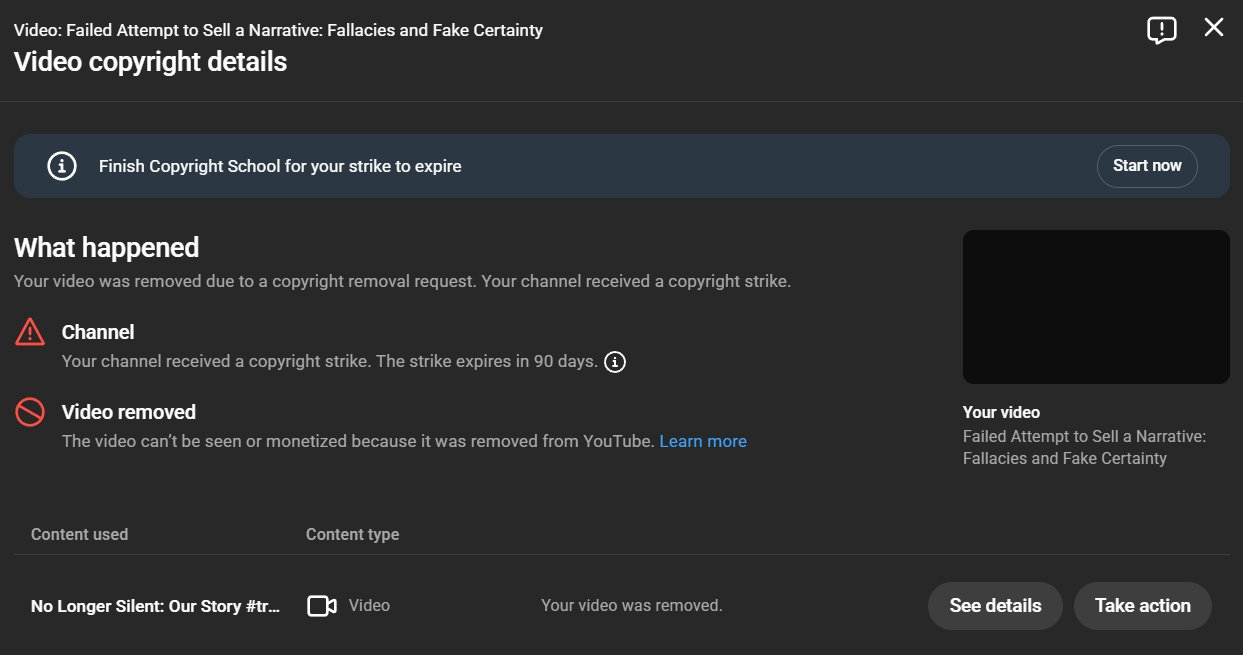Open the info tooltip after 'expires in 90 days'
The height and width of the screenshot is (655, 1243).
(x=616, y=362)
